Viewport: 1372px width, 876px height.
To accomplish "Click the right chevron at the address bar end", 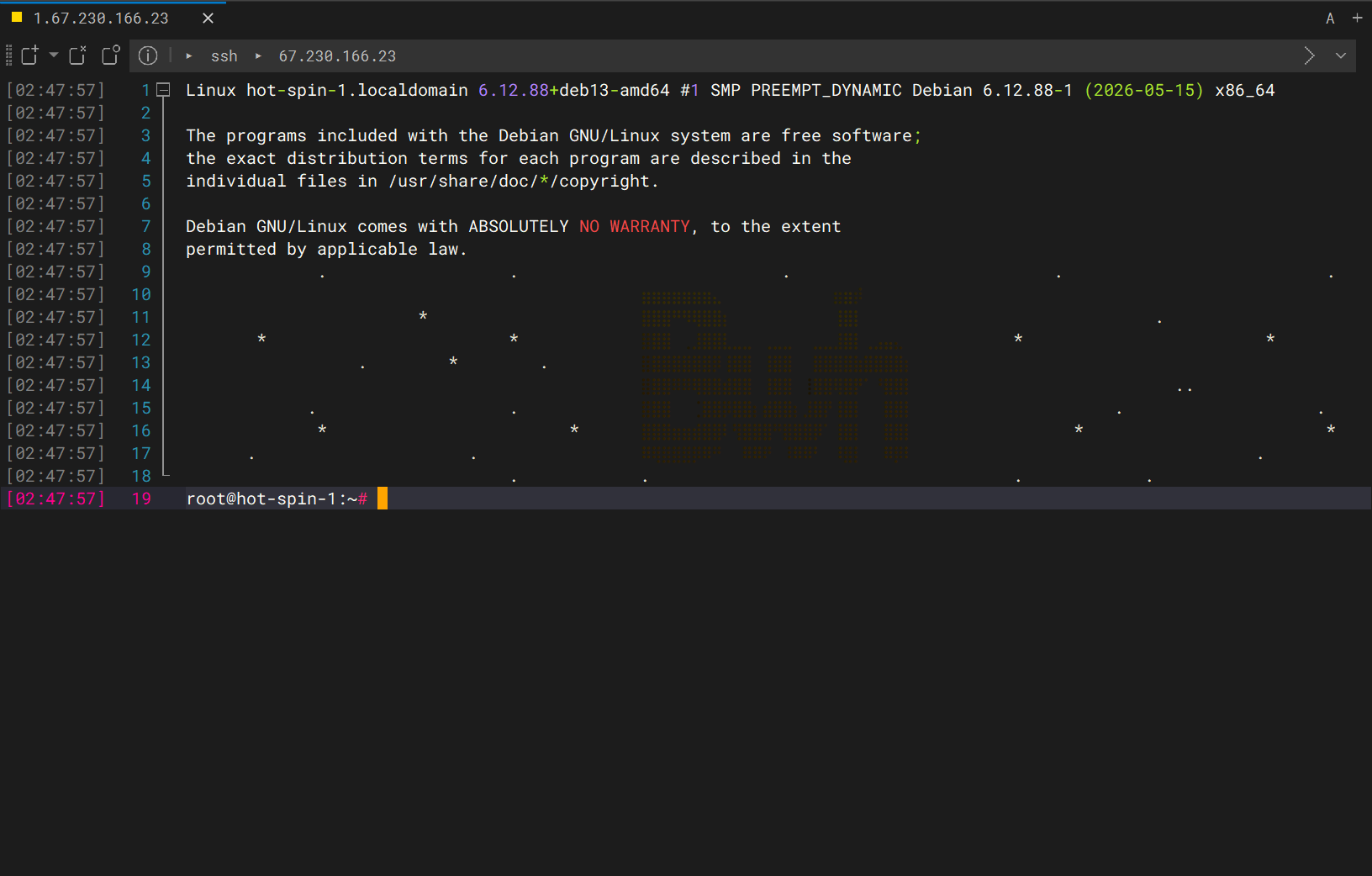I will (x=1309, y=55).
